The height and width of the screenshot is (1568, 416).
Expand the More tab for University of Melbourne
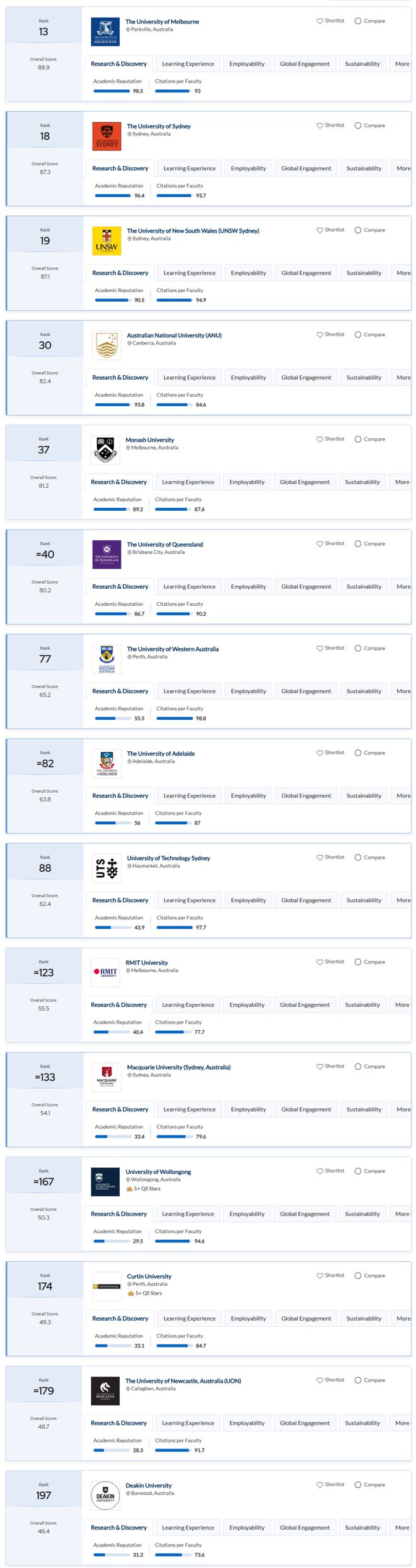click(402, 64)
